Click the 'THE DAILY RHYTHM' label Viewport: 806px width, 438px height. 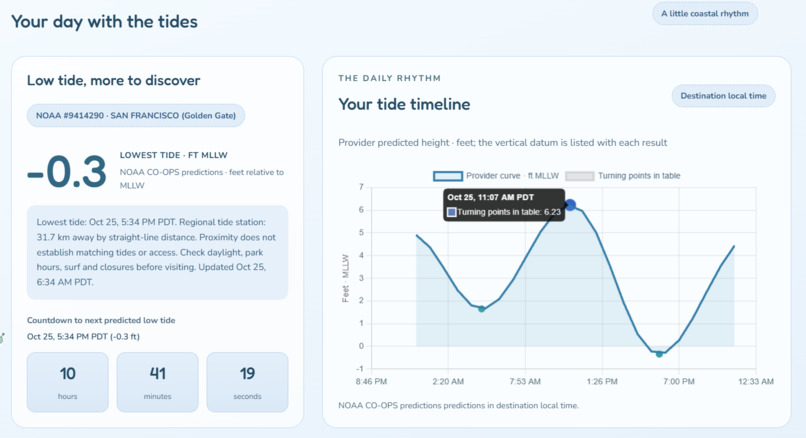390,78
